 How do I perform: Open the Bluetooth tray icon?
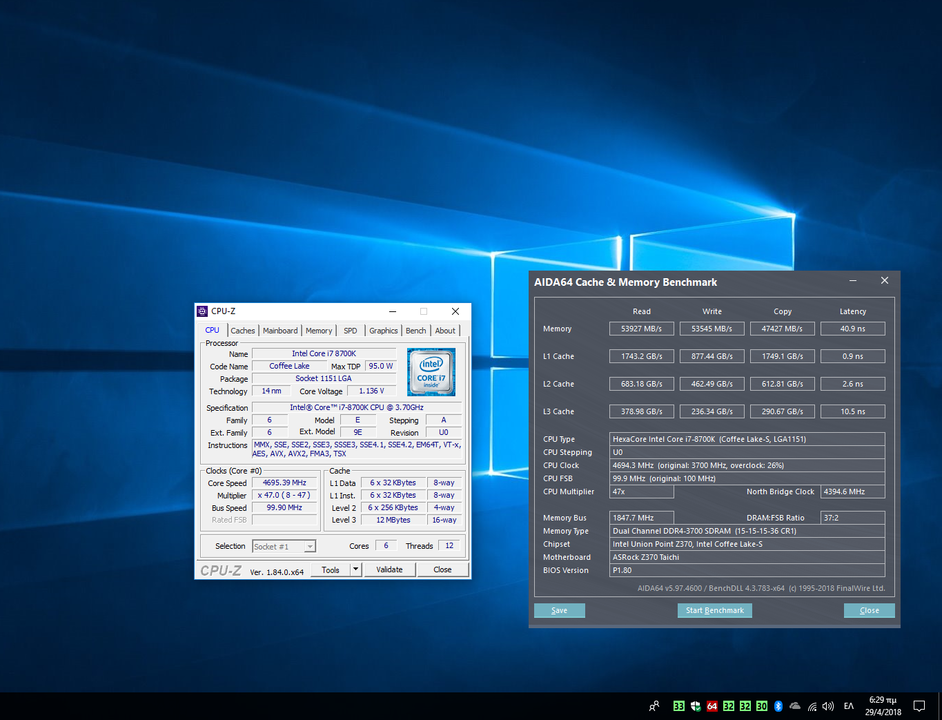tap(778, 706)
